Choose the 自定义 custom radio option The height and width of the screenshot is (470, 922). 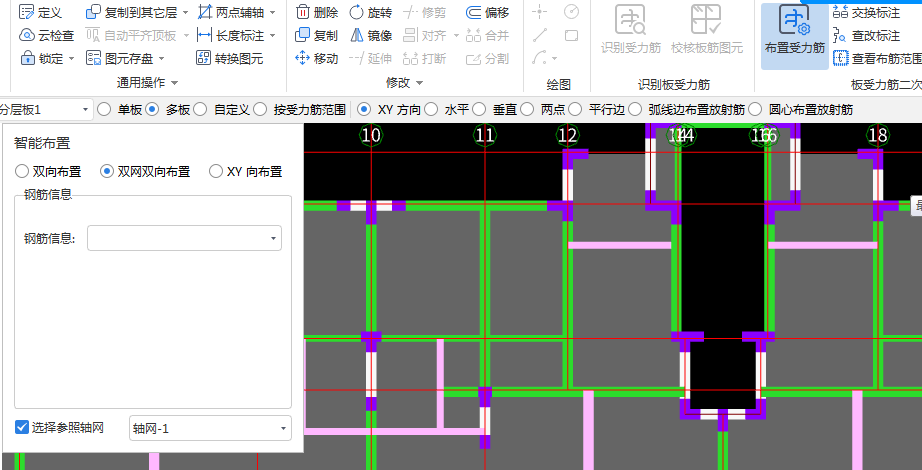coord(201,109)
